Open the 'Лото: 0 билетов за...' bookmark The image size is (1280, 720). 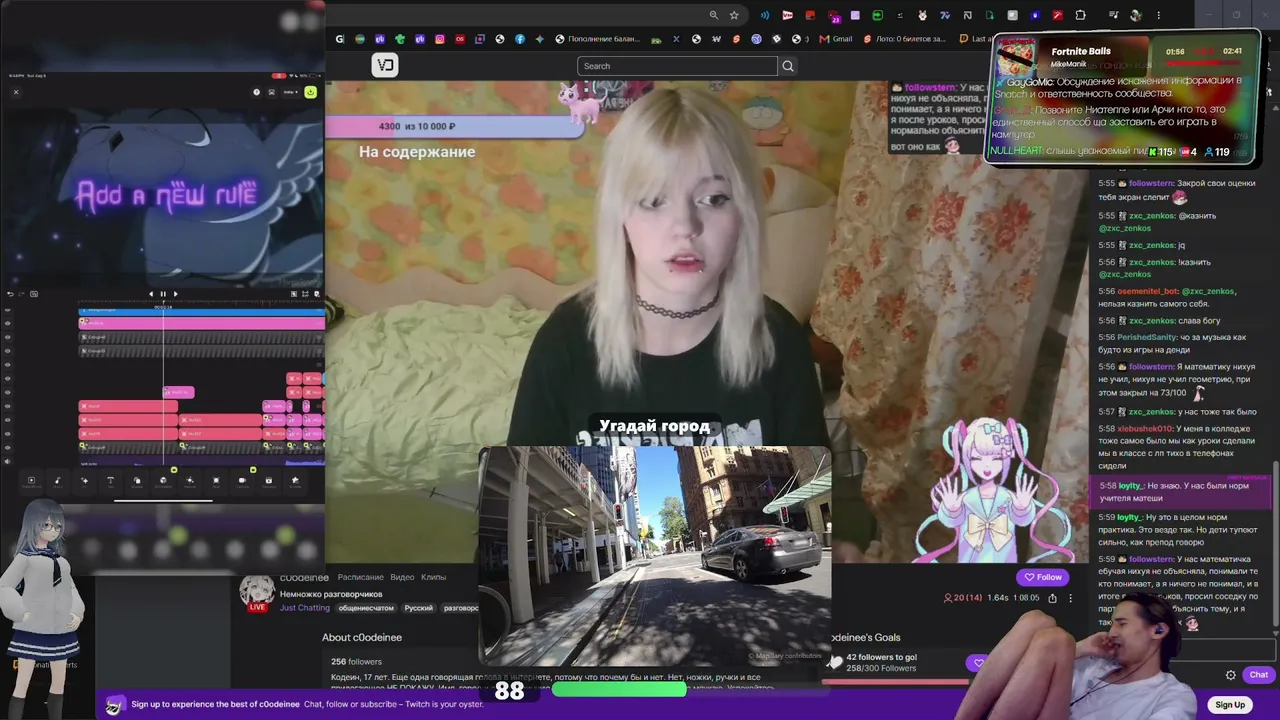tap(903, 39)
